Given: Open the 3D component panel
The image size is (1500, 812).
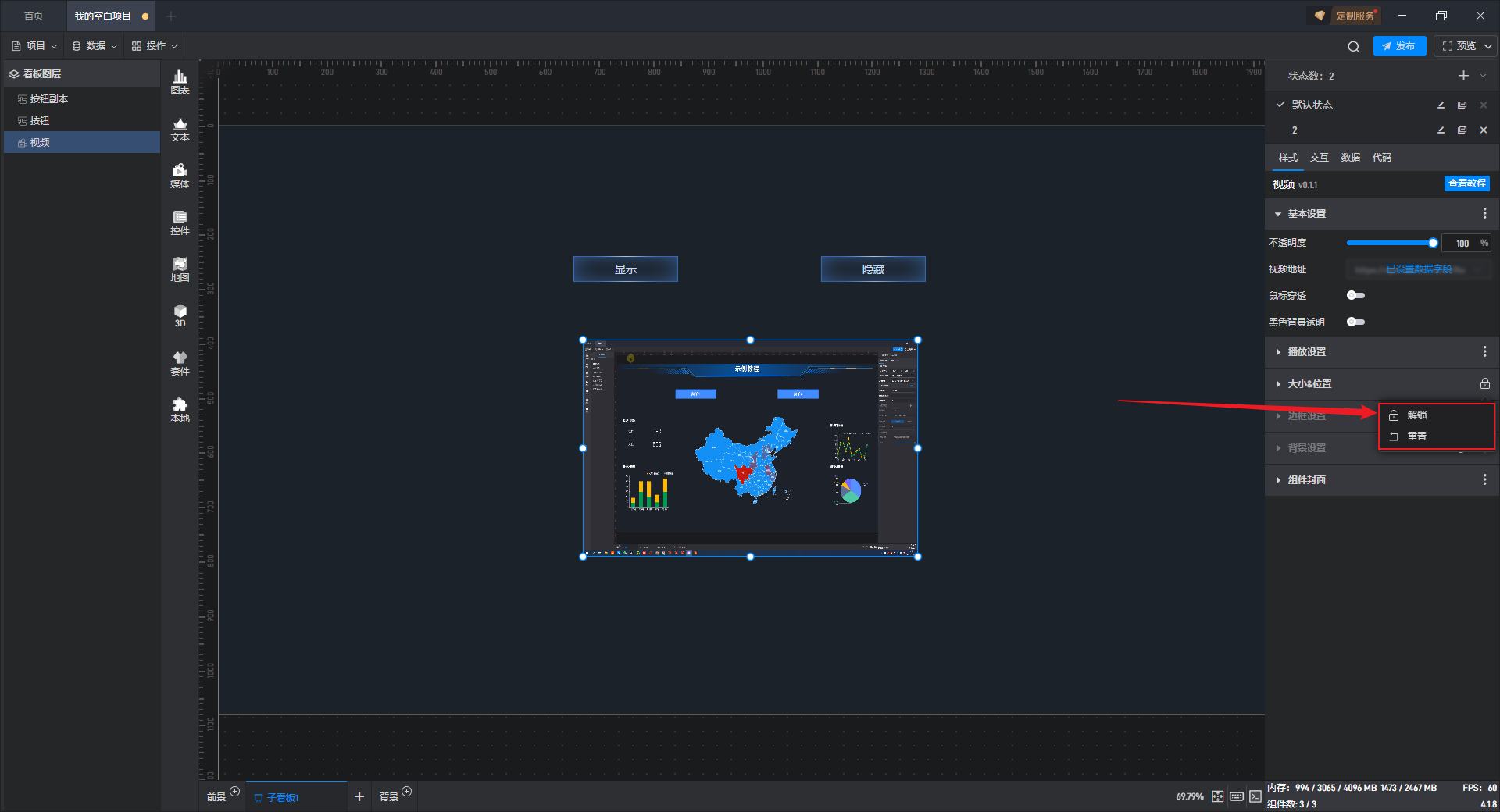Looking at the screenshot, I should pyautogui.click(x=180, y=315).
